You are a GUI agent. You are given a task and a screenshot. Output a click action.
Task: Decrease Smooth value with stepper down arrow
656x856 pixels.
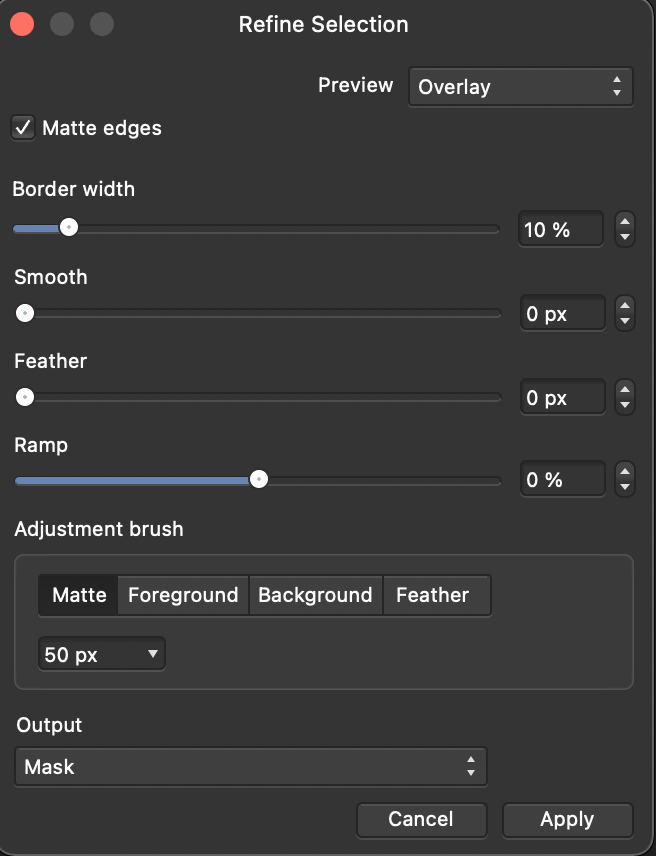[x=626, y=322]
